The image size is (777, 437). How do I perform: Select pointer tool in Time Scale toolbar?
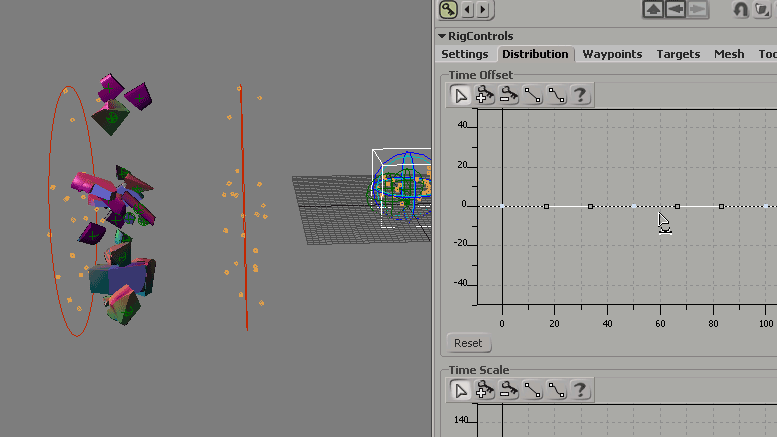(460, 390)
